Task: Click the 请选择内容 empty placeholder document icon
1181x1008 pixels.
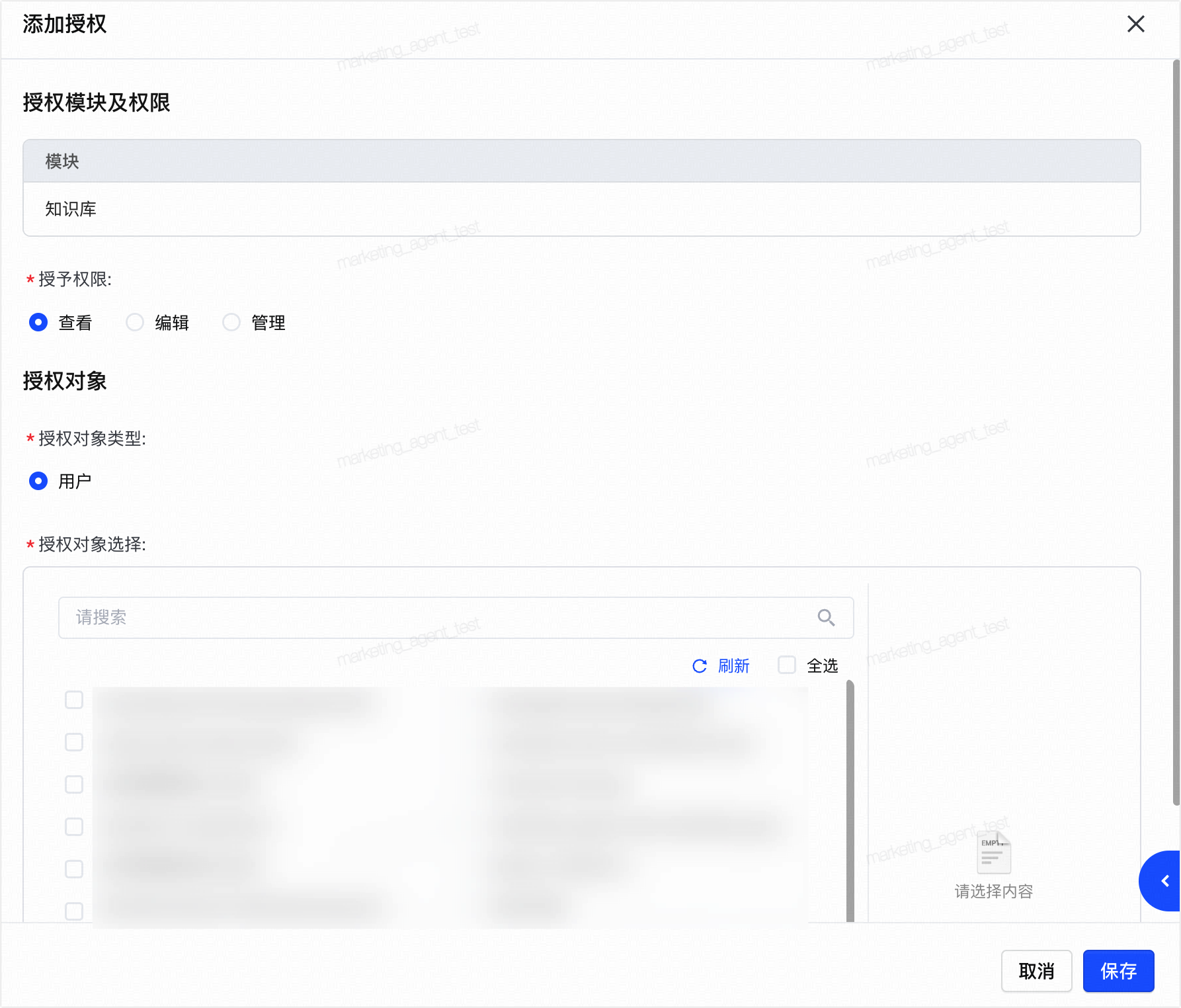Action: 994,853
